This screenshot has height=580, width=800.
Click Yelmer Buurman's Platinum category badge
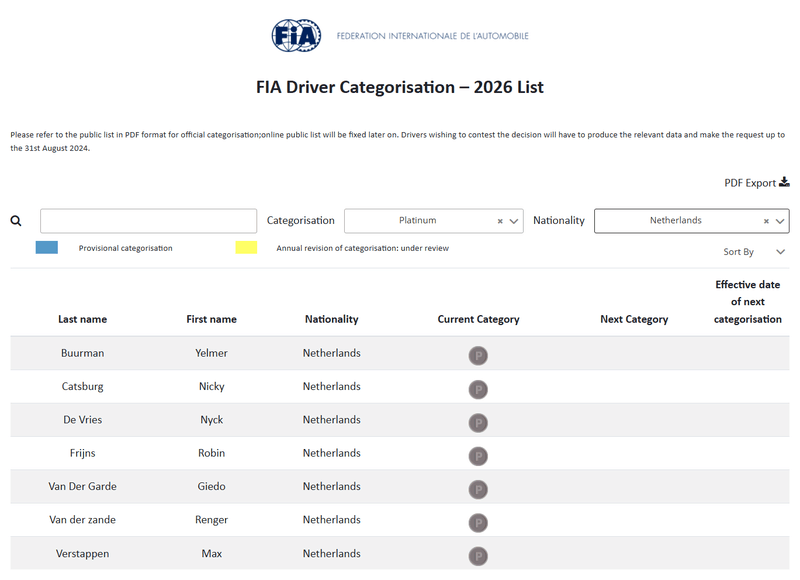click(x=478, y=356)
